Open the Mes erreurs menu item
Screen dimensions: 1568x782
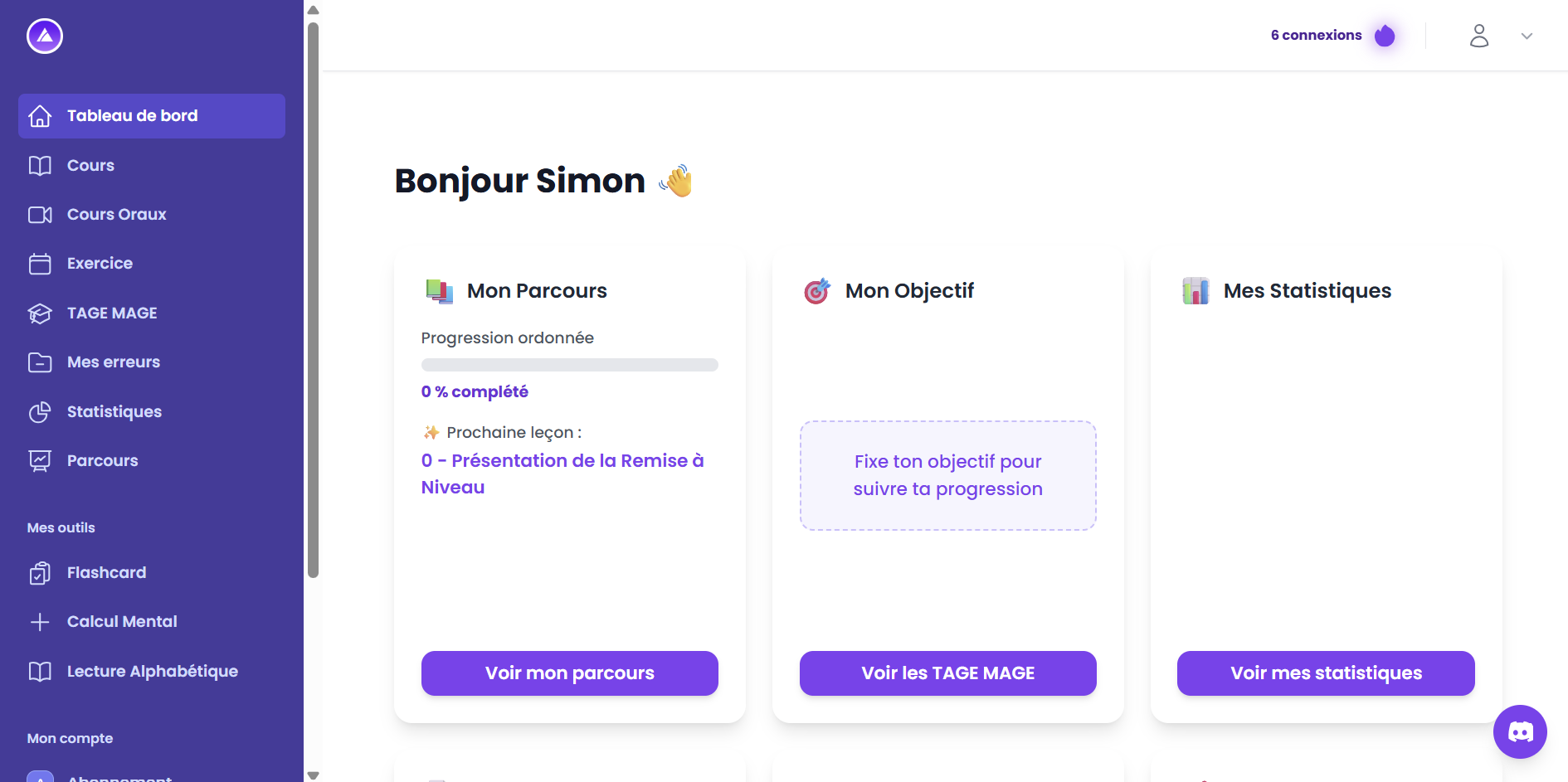click(x=114, y=362)
